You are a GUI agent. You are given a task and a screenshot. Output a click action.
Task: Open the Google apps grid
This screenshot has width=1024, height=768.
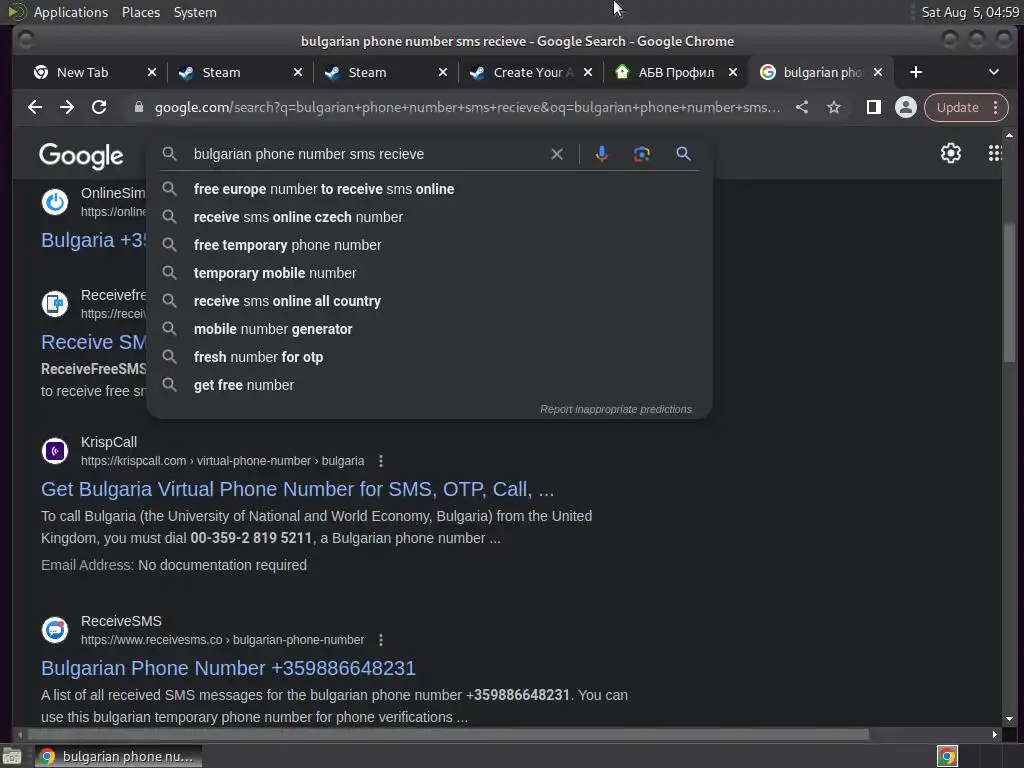coord(995,153)
